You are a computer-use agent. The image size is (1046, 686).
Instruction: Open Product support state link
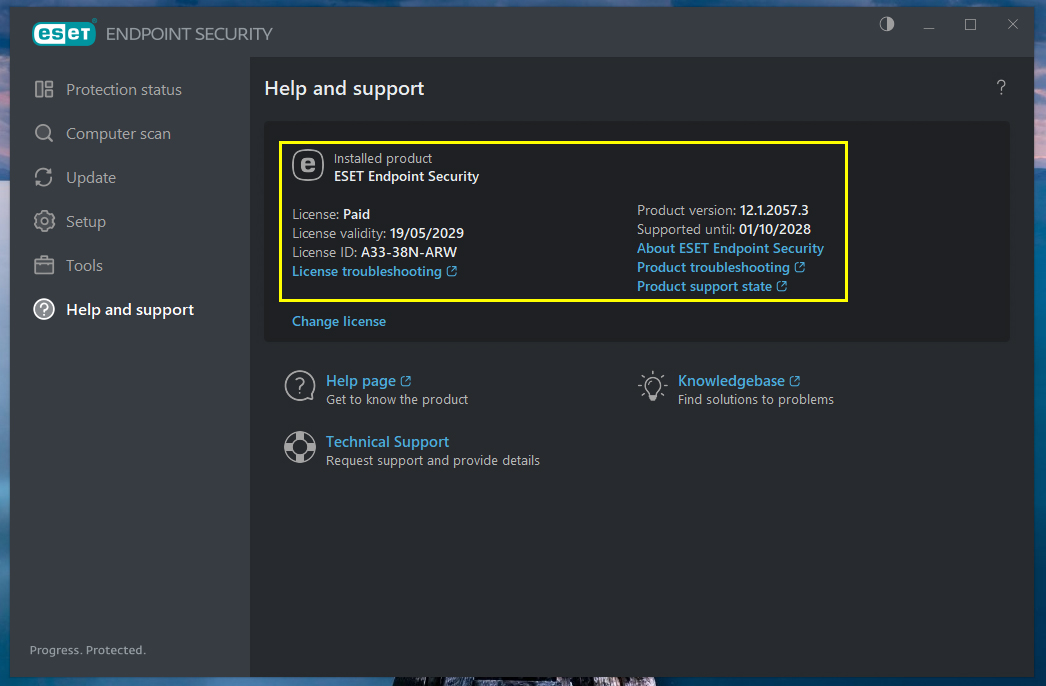(x=704, y=286)
